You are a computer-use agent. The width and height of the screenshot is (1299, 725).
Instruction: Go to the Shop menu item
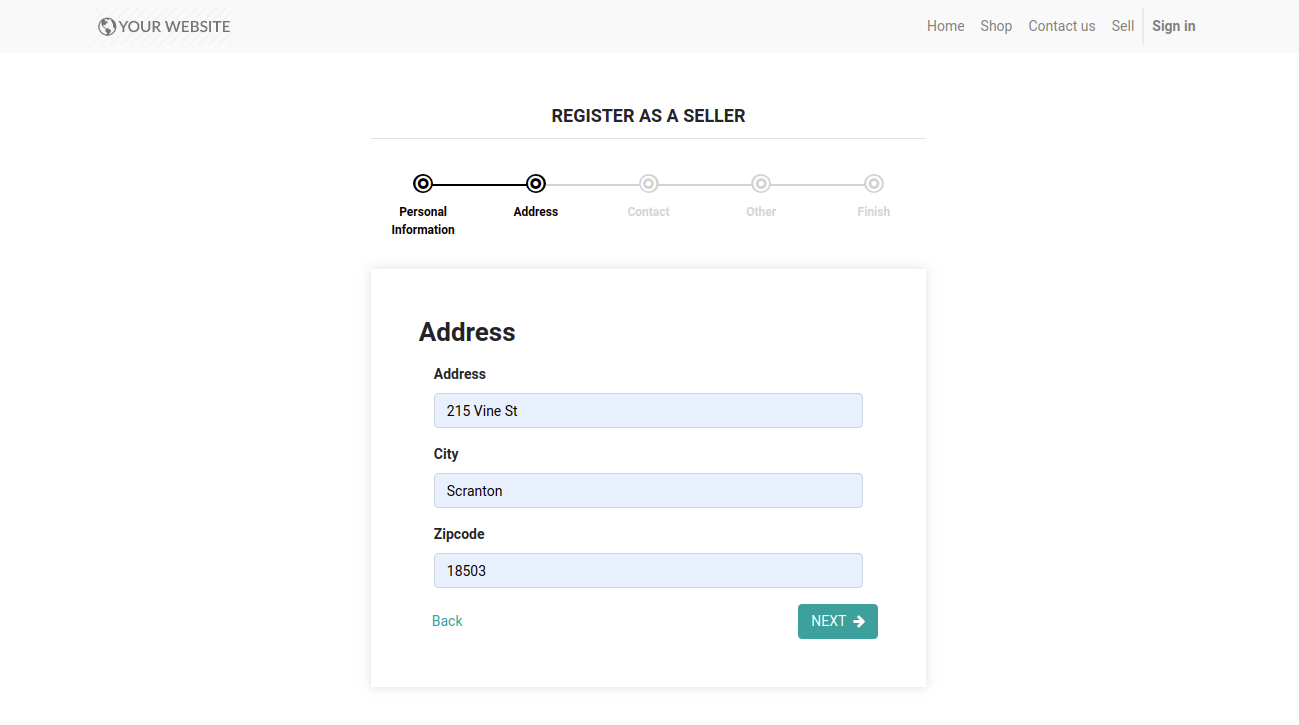tap(996, 26)
